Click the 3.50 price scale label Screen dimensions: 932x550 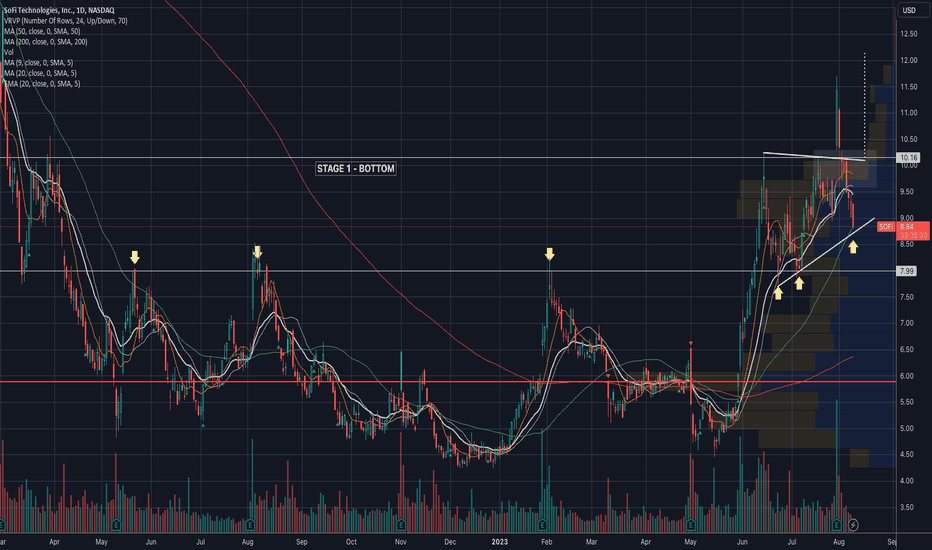(x=907, y=507)
